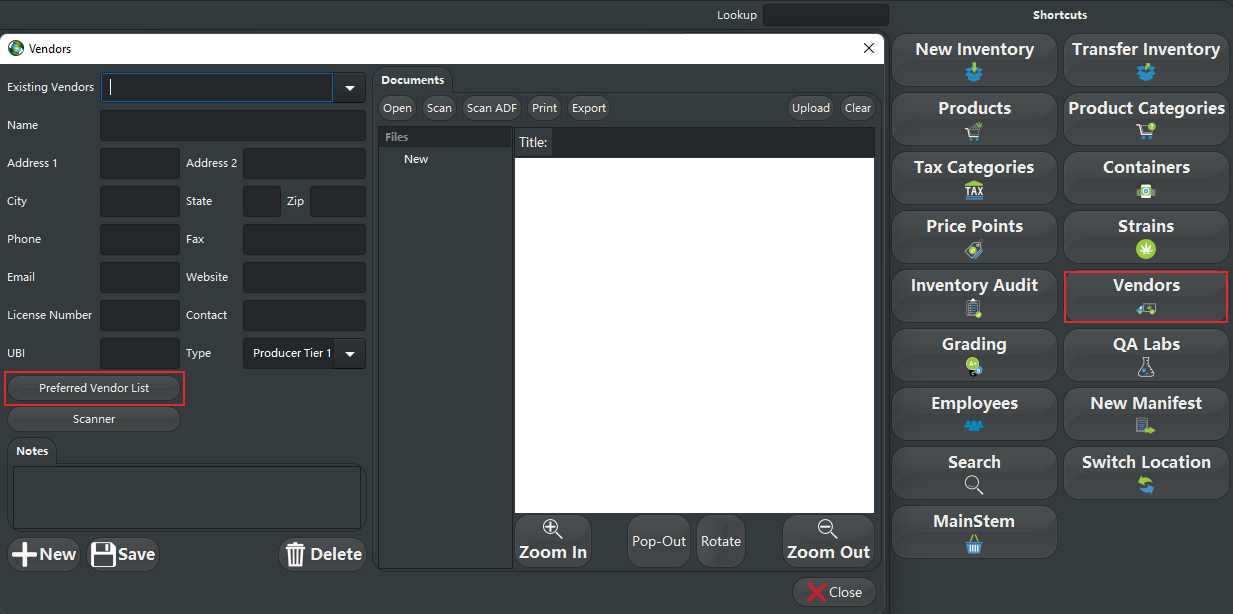Viewport: 1233px width, 614px height.
Task: Select the Notes tab
Action: tap(31, 450)
